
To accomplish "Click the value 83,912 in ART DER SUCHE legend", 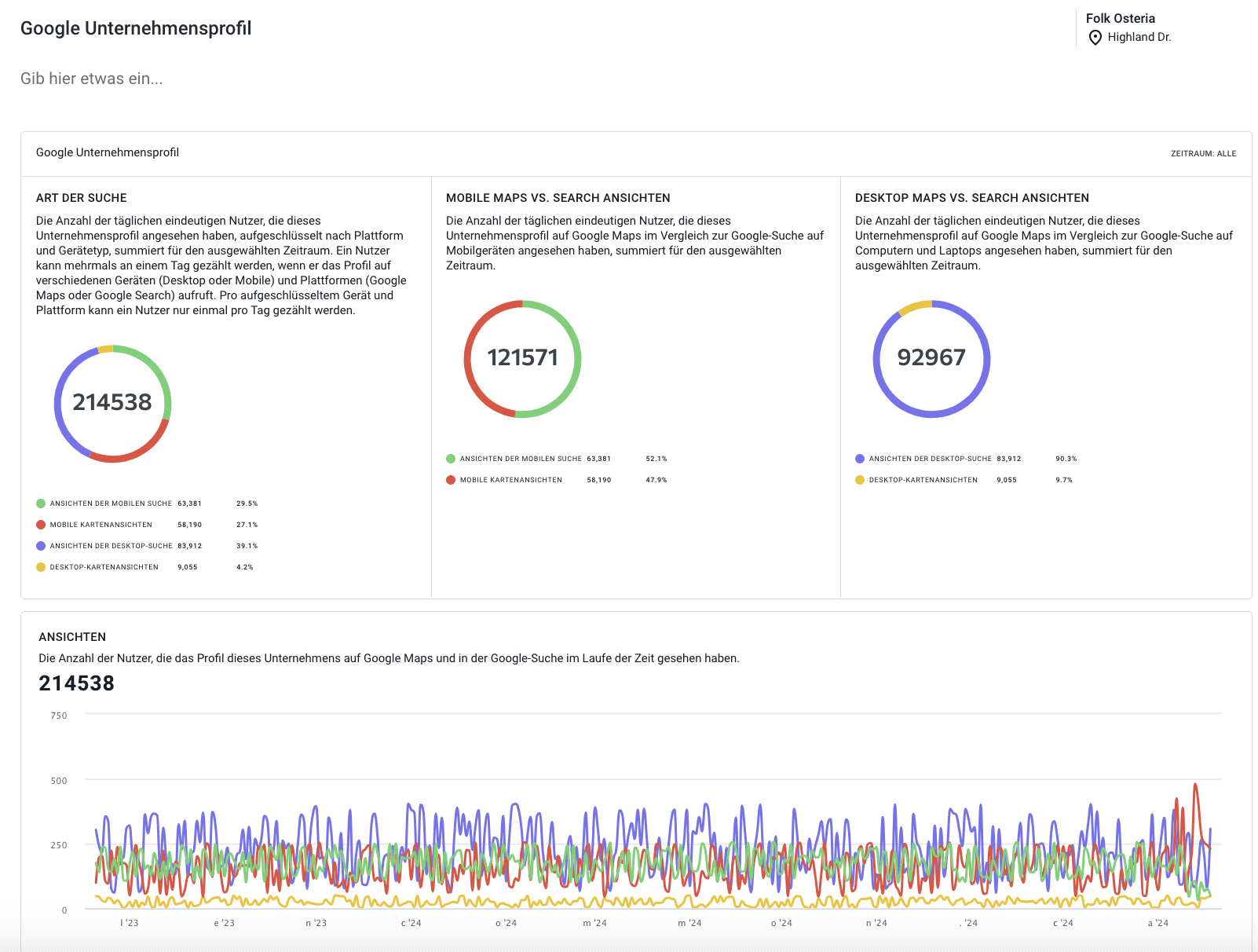I will [189, 546].
